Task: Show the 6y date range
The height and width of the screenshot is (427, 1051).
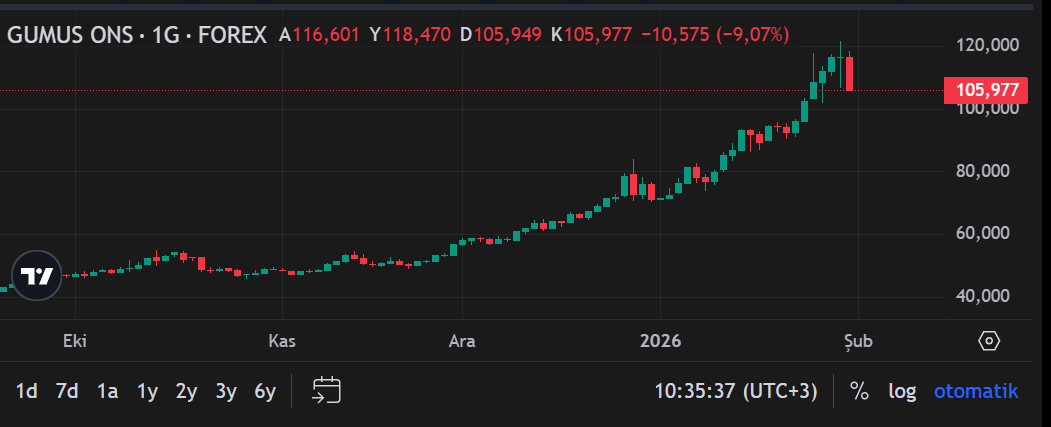Action: point(265,391)
